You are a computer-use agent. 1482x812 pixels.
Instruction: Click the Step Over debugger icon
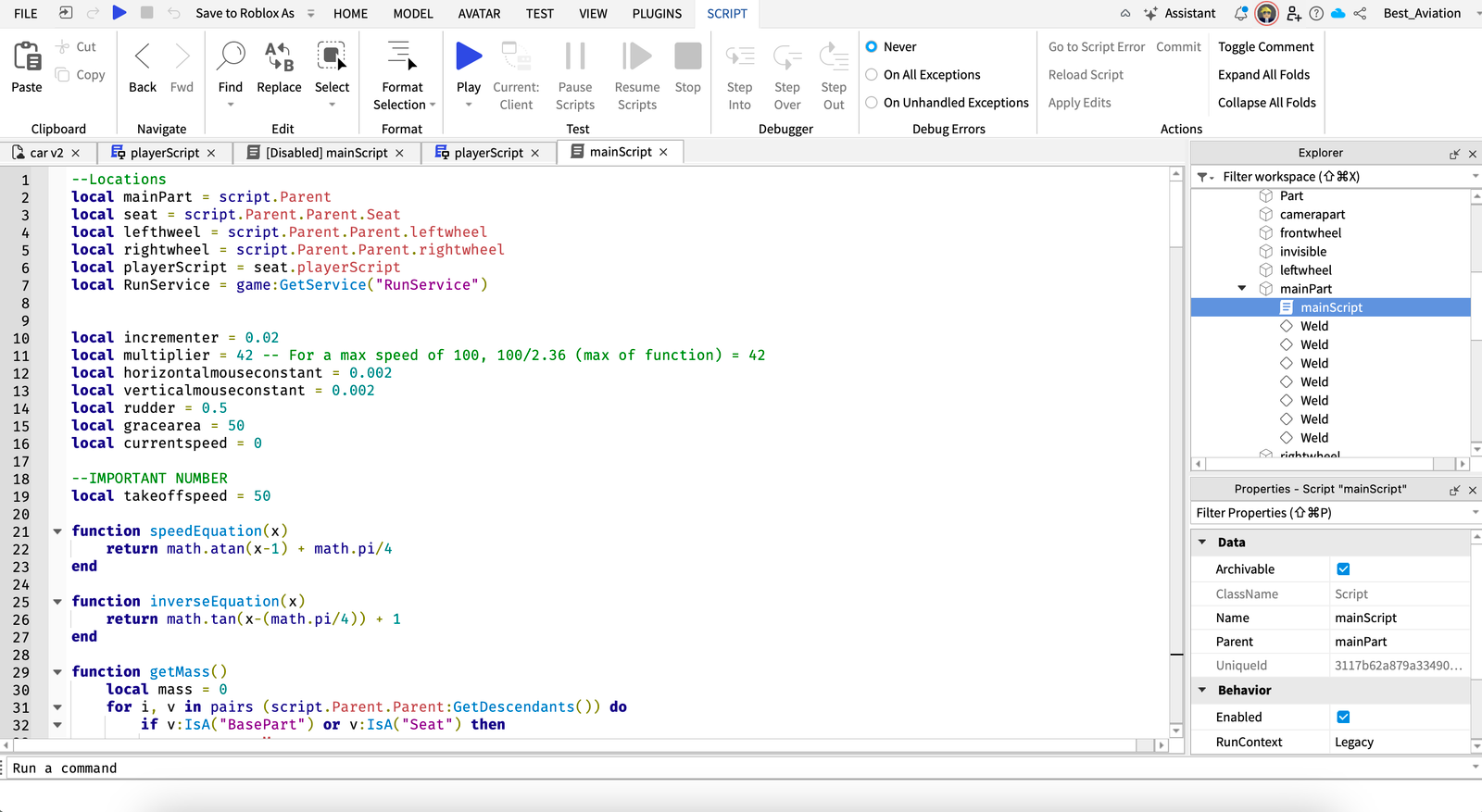(787, 57)
